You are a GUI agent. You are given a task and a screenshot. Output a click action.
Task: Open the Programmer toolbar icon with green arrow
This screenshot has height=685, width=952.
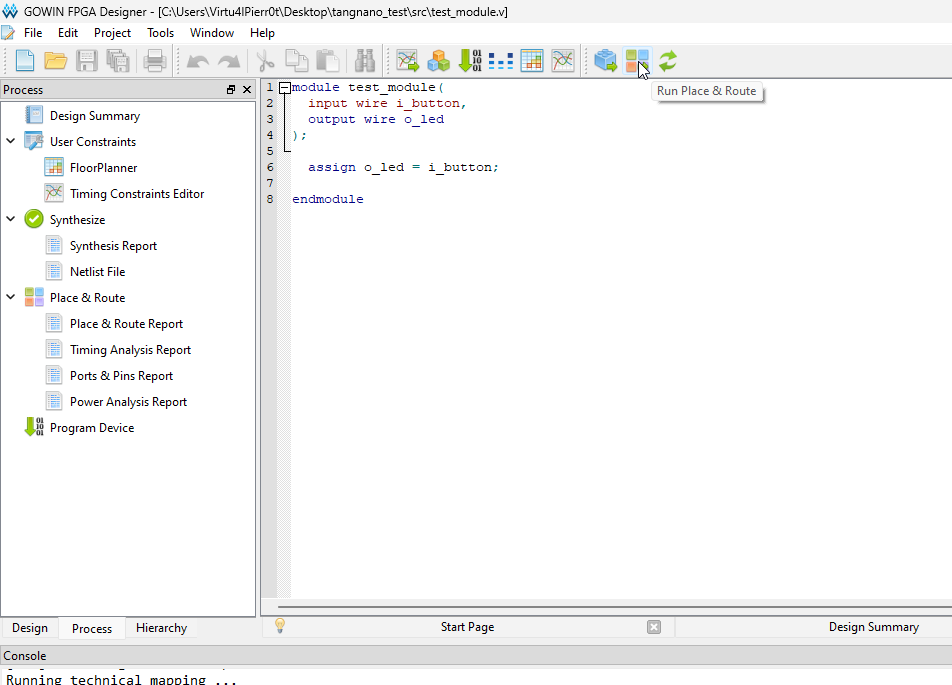coord(470,61)
